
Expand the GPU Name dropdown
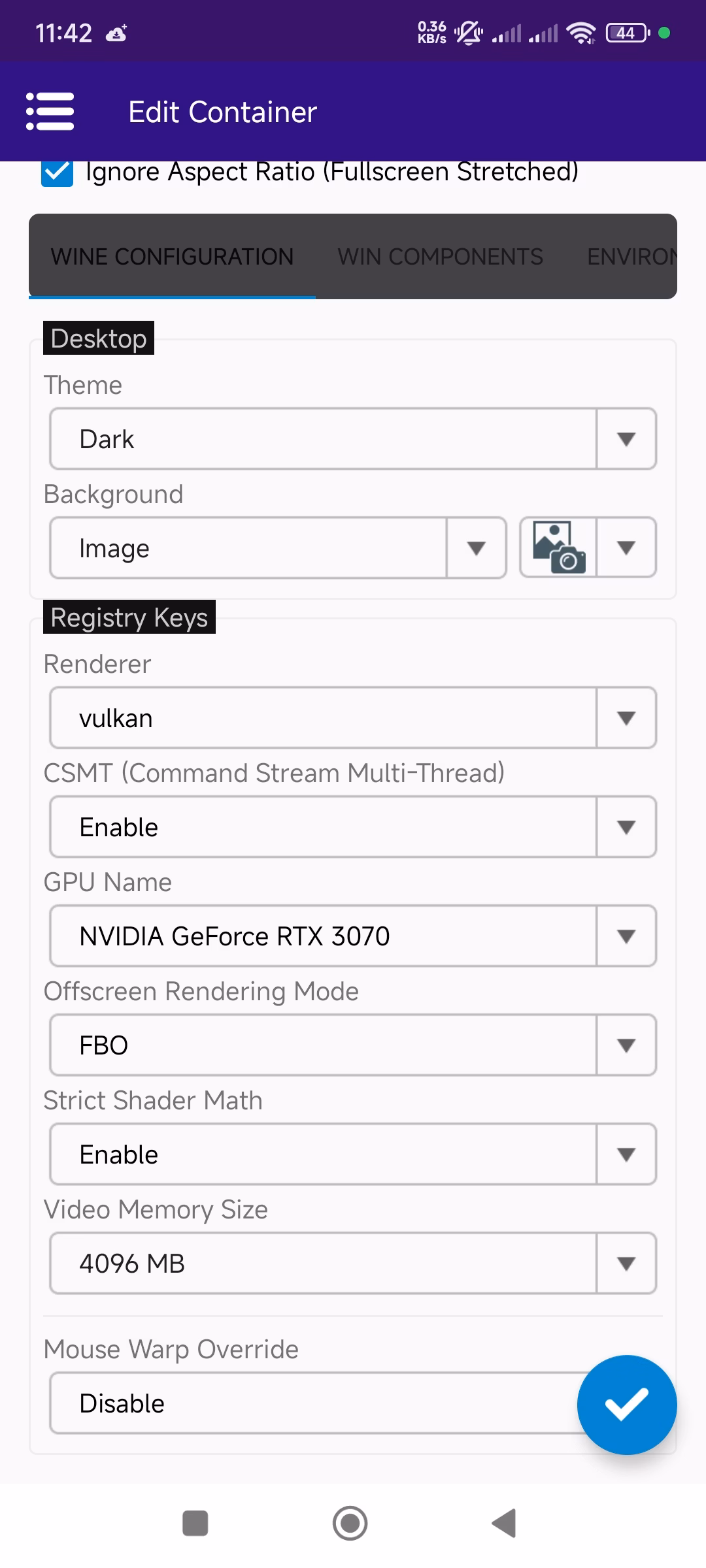353,936
